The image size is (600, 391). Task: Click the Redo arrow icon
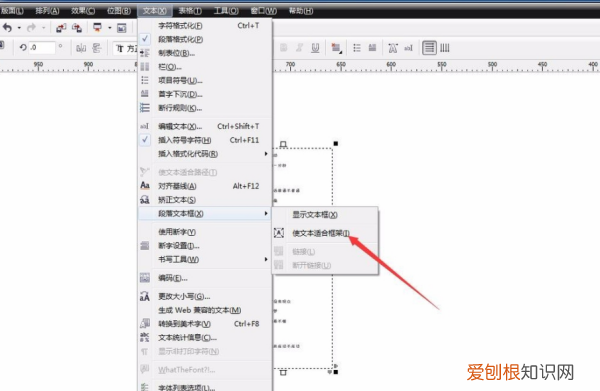point(31,28)
